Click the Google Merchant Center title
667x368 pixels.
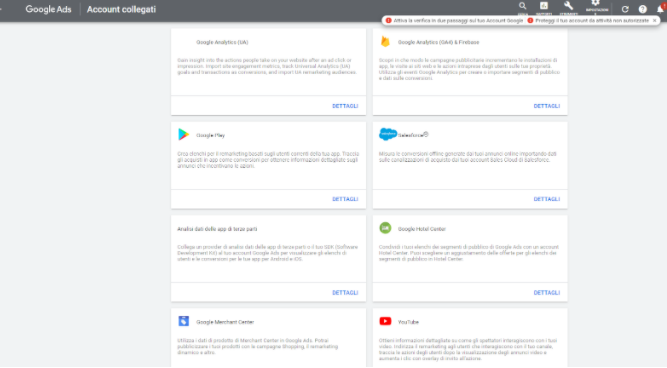pyautogui.click(x=225, y=322)
